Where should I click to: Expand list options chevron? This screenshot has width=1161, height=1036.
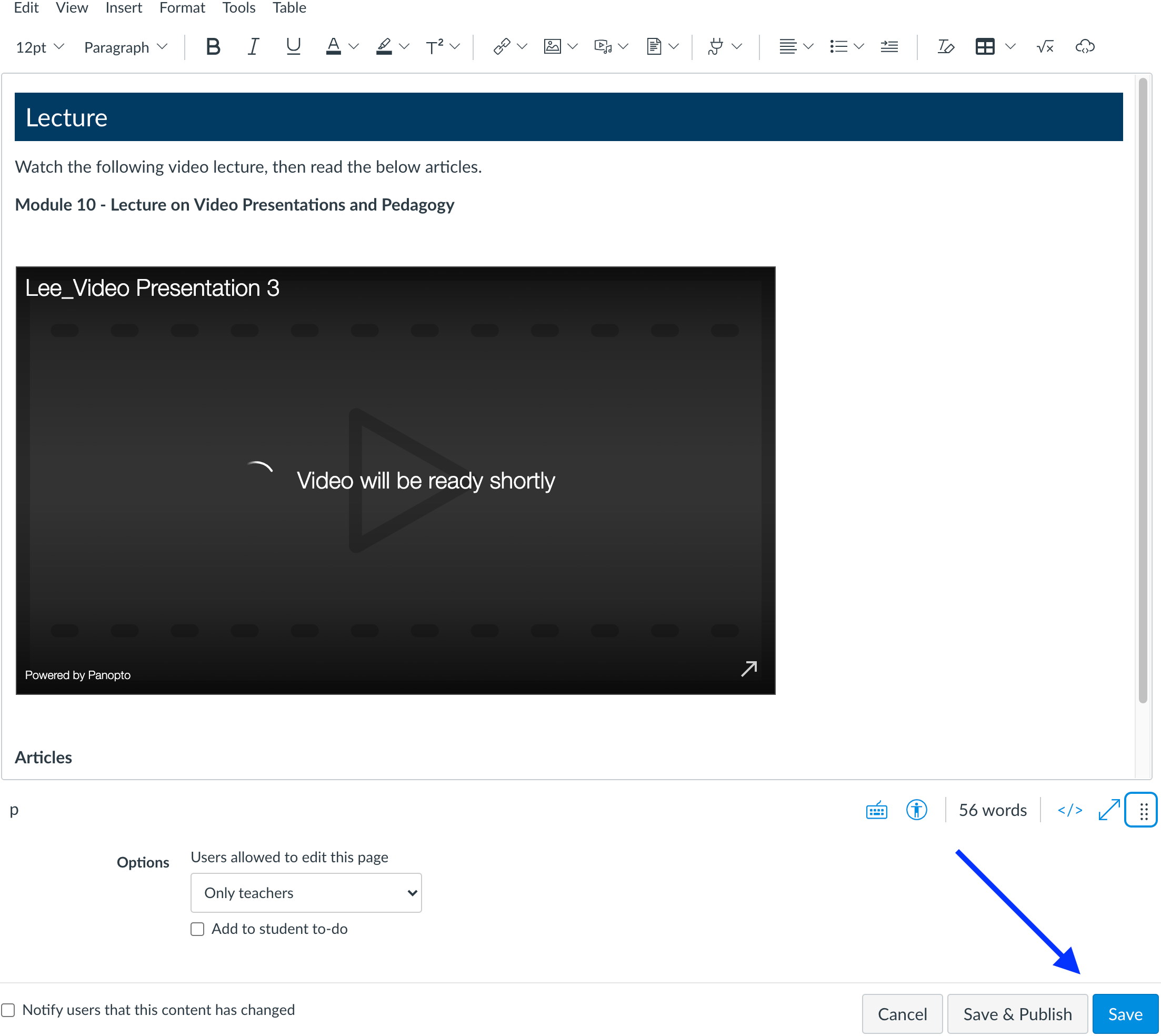(x=858, y=47)
